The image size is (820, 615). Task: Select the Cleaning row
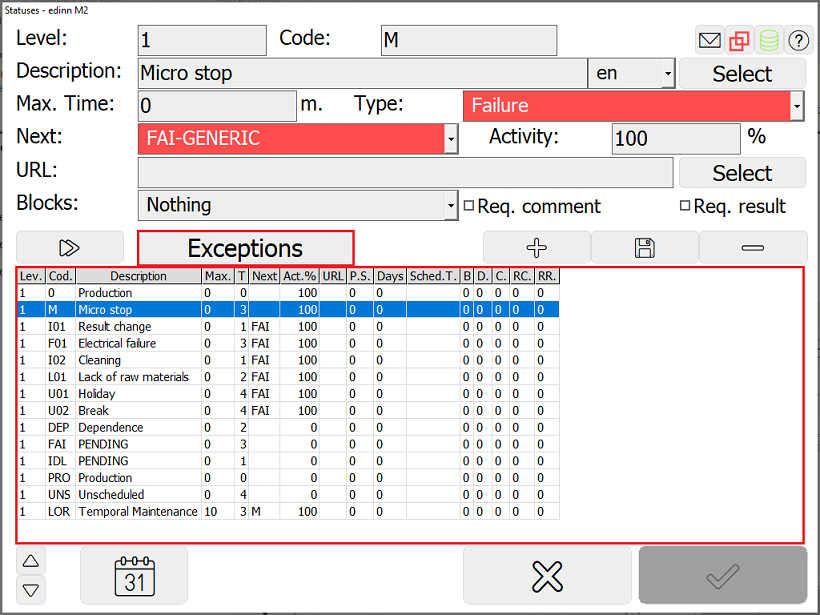click(288, 360)
